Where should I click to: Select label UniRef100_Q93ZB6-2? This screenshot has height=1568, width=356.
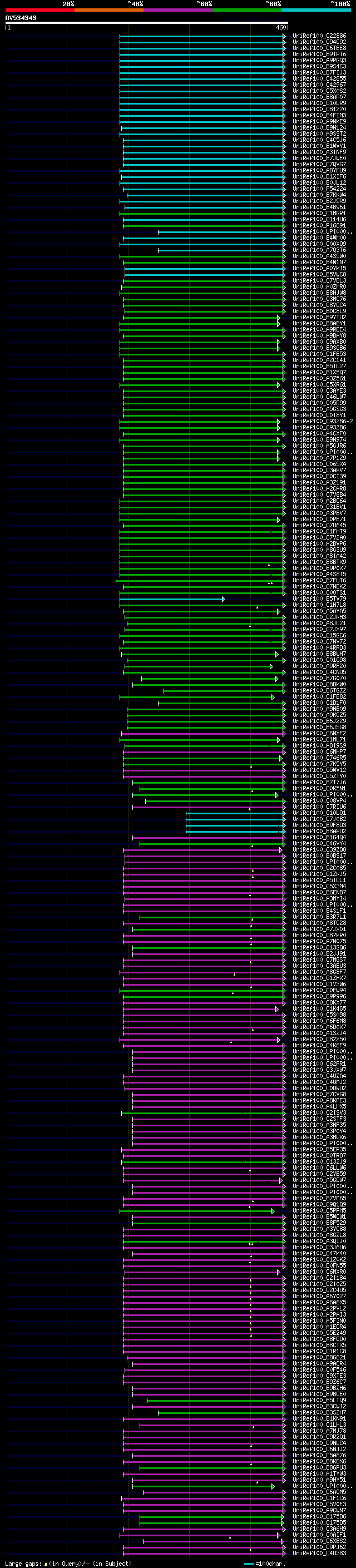pyautogui.click(x=323, y=421)
